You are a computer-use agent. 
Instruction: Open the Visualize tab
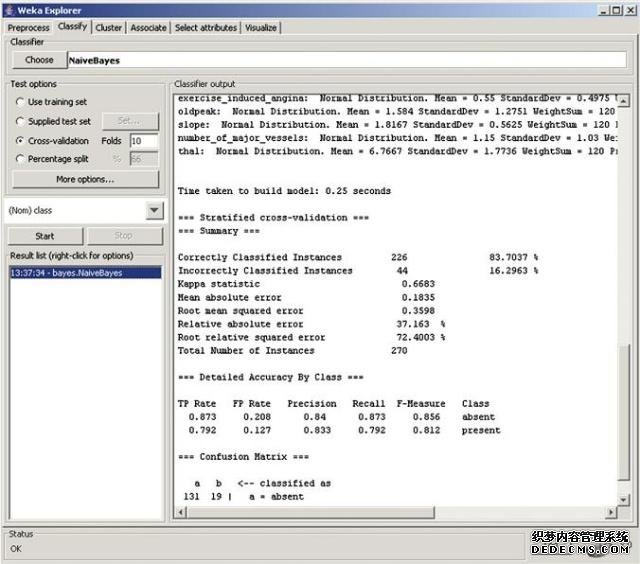click(x=261, y=27)
